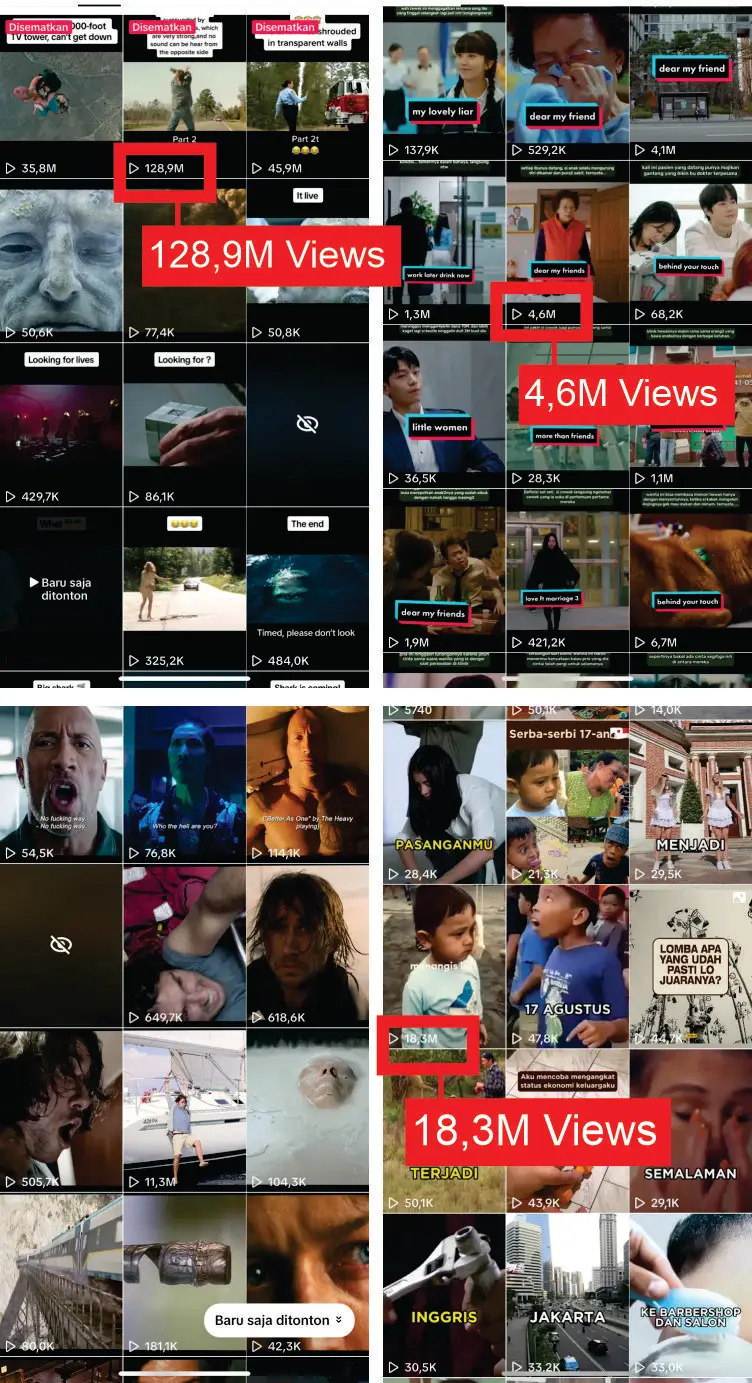Open the 'TERJADI' video with 50,1K views
Image resolution: width=752 pixels, height=1383 pixels.
pos(444,1131)
